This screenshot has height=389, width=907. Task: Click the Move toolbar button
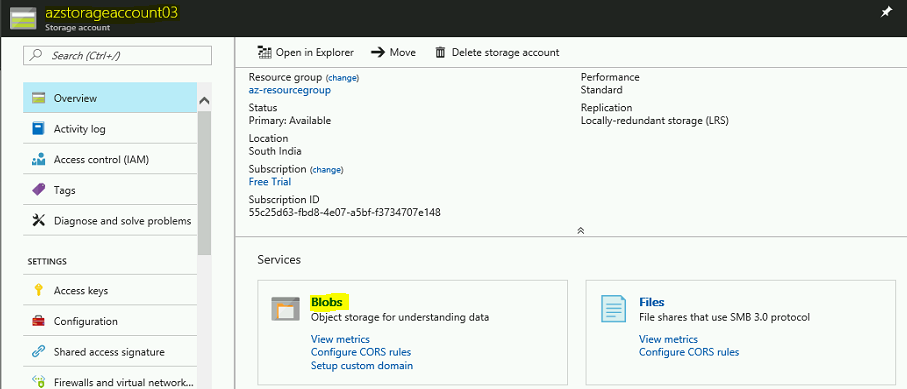[393, 53]
